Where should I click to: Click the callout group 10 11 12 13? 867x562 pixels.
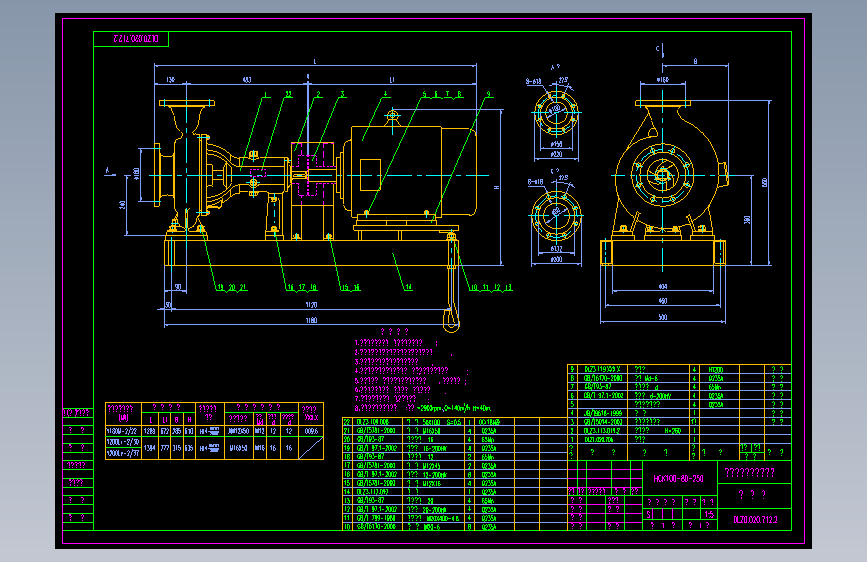(x=490, y=288)
